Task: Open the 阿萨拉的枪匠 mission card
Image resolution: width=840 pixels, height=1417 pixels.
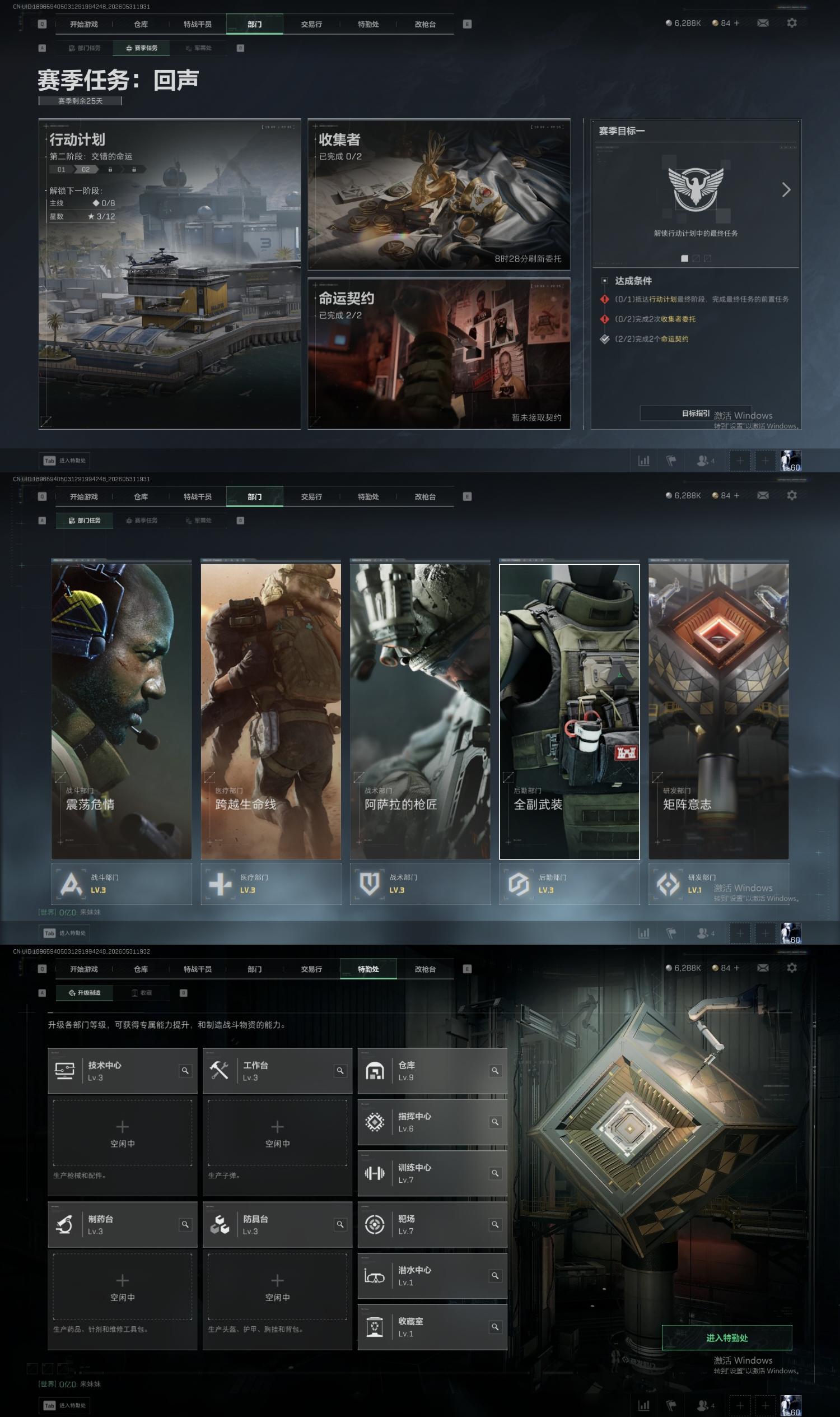Action: [x=420, y=711]
